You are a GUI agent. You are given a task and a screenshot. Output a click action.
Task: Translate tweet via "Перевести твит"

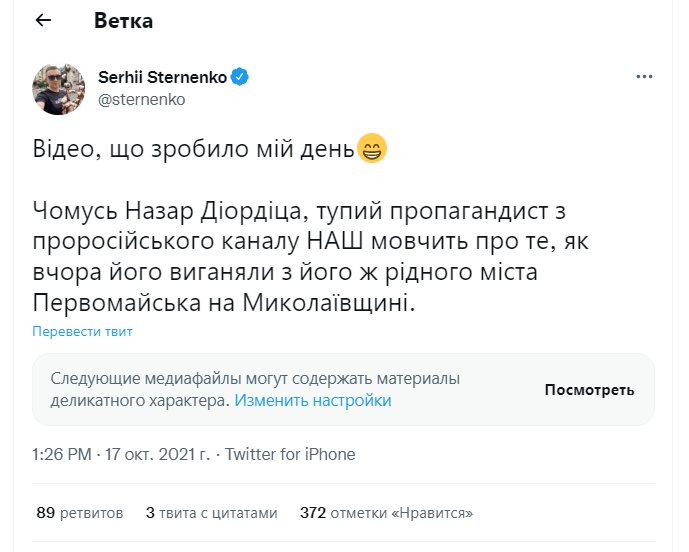click(x=82, y=332)
